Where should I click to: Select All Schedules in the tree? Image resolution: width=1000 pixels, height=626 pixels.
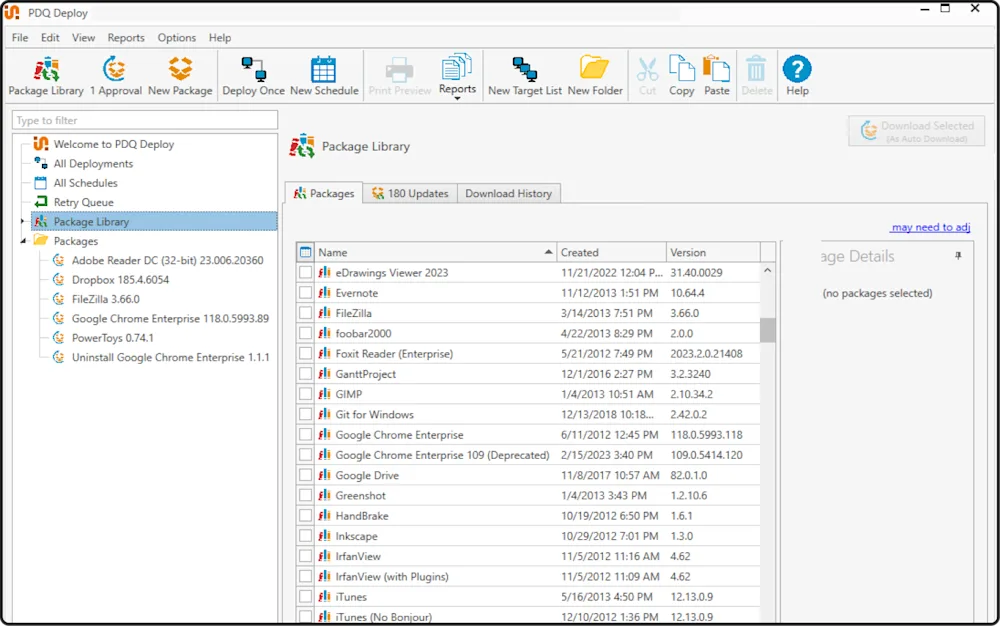[x=85, y=183]
